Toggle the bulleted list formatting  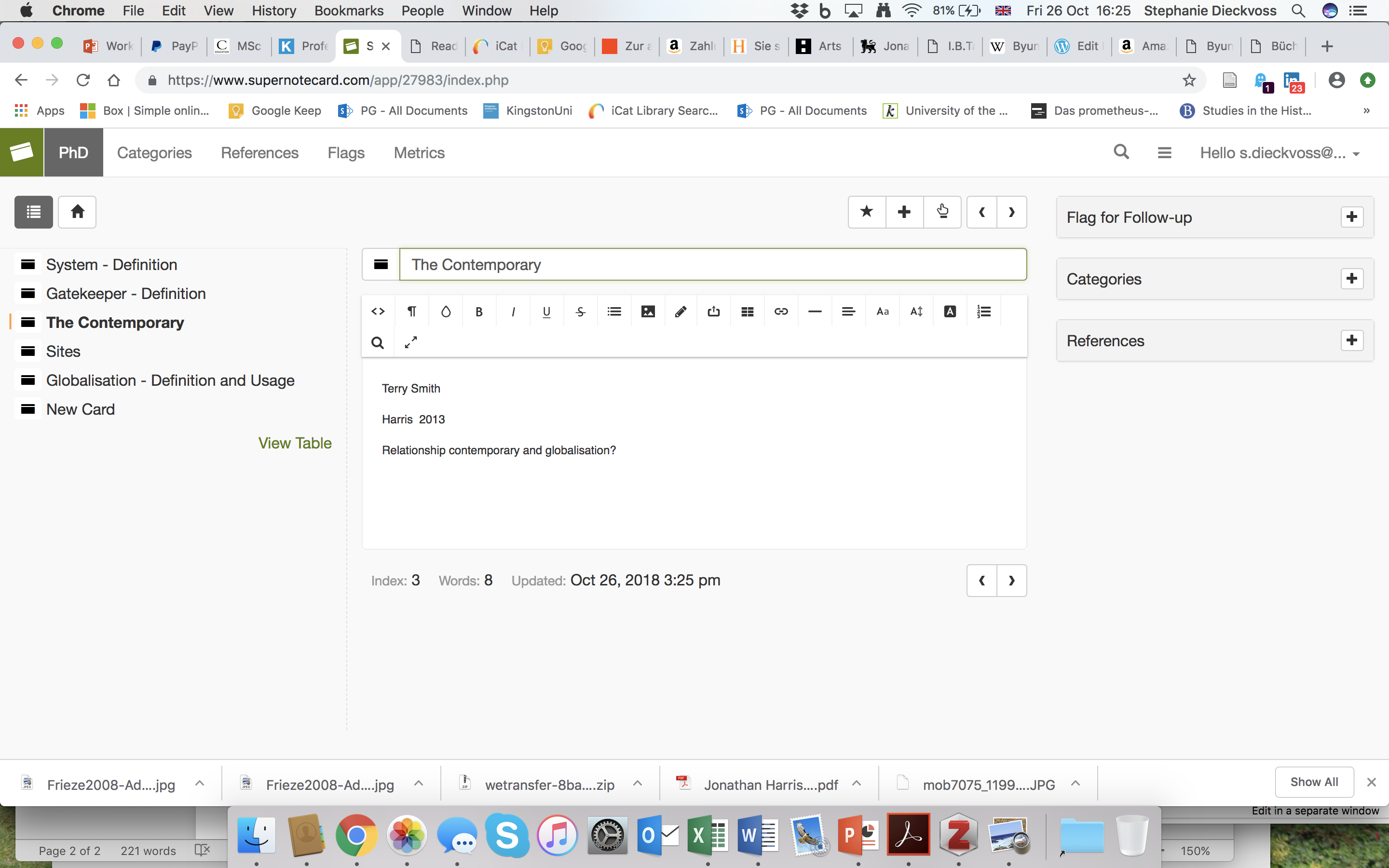tap(614, 311)
